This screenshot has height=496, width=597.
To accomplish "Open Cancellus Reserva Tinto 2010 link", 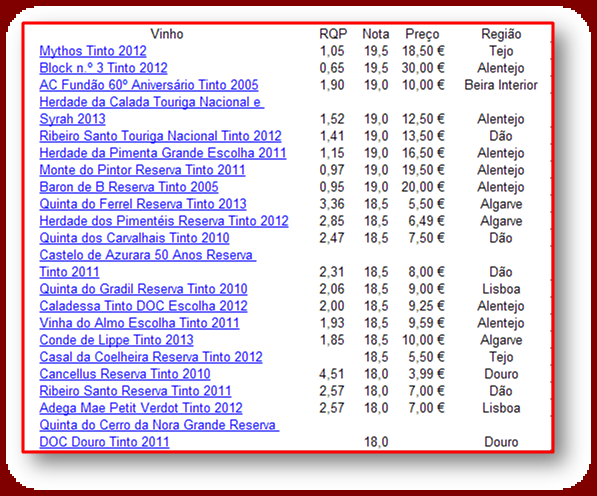I will pos(125,374).
